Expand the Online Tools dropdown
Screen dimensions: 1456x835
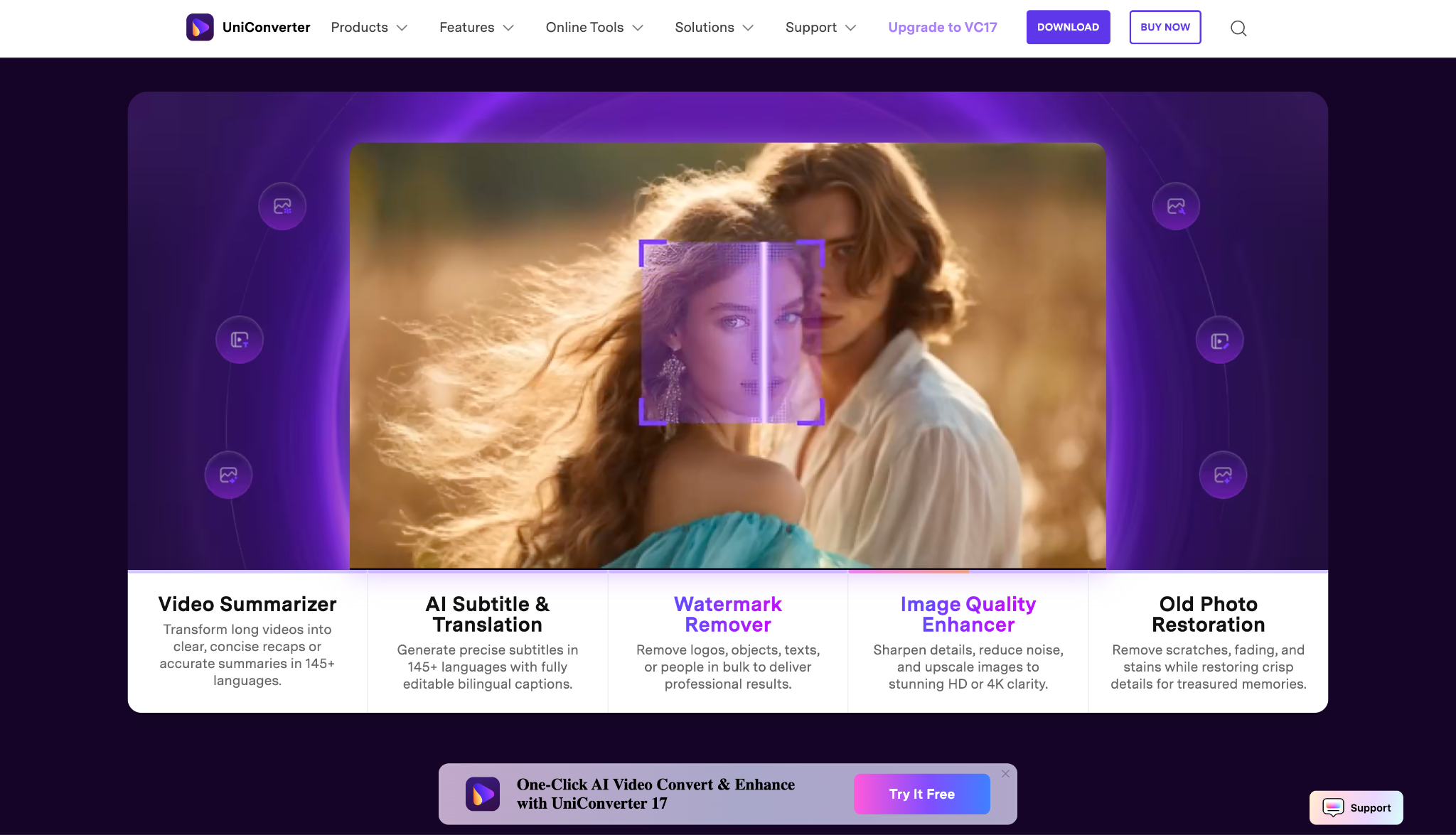[x=594, y=27]
